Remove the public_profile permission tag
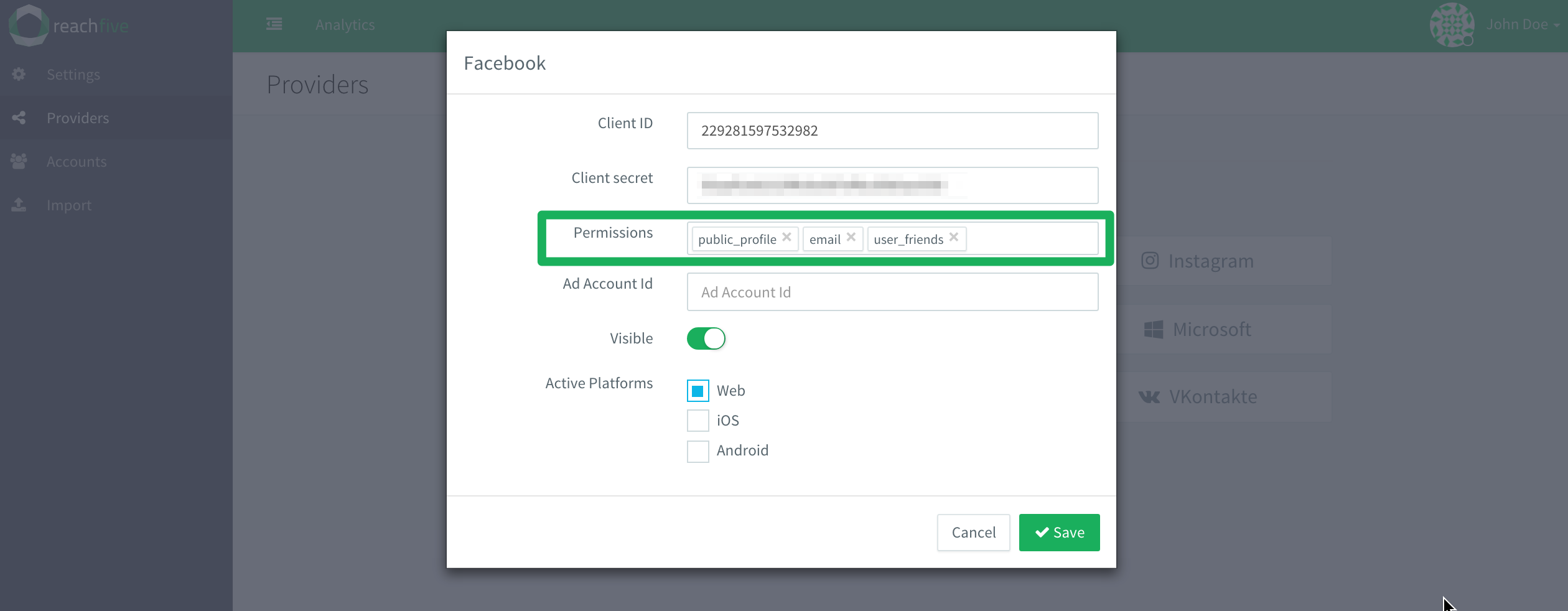 786,237
